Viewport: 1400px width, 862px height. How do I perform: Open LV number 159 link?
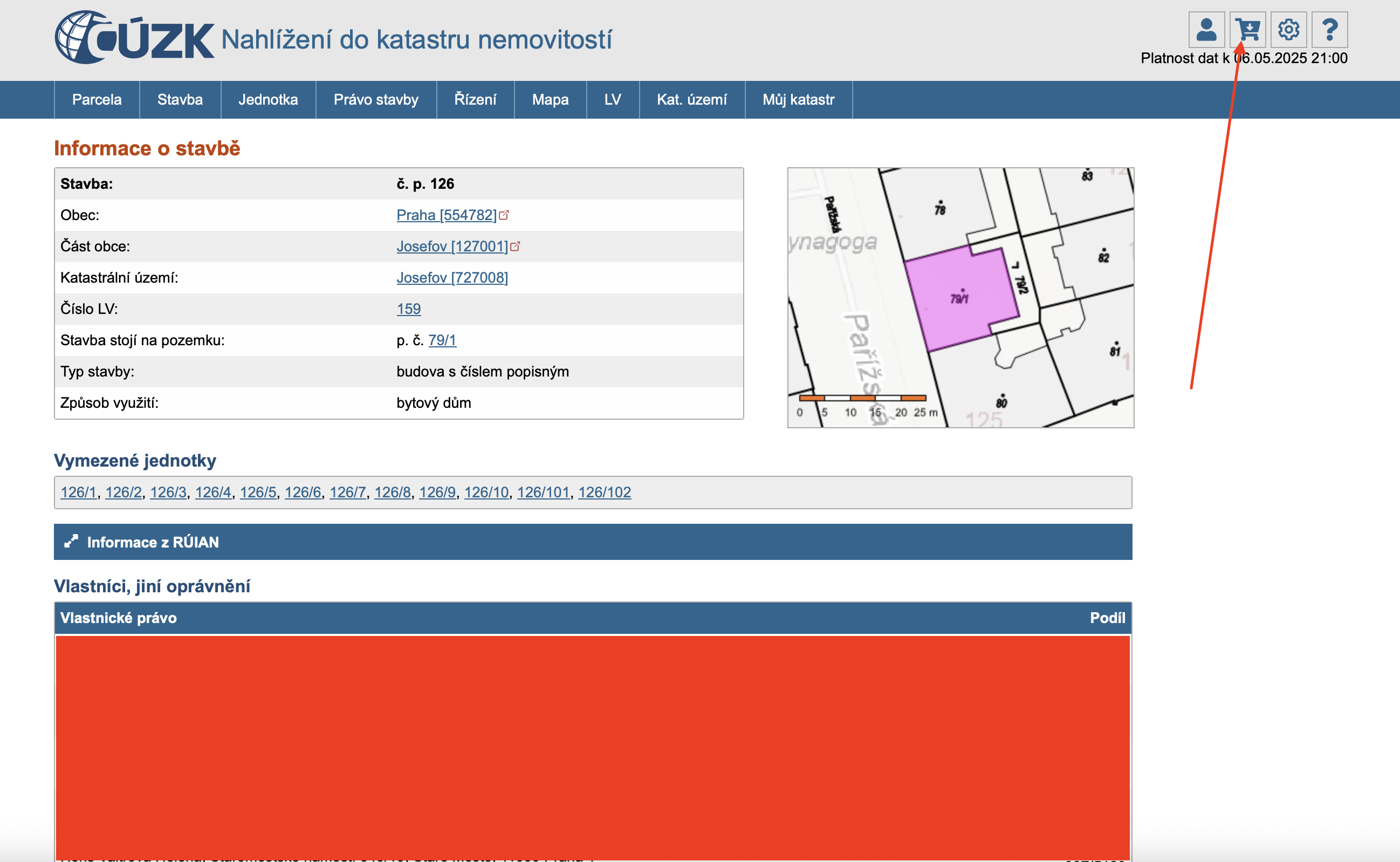click(x=409, y=309)
